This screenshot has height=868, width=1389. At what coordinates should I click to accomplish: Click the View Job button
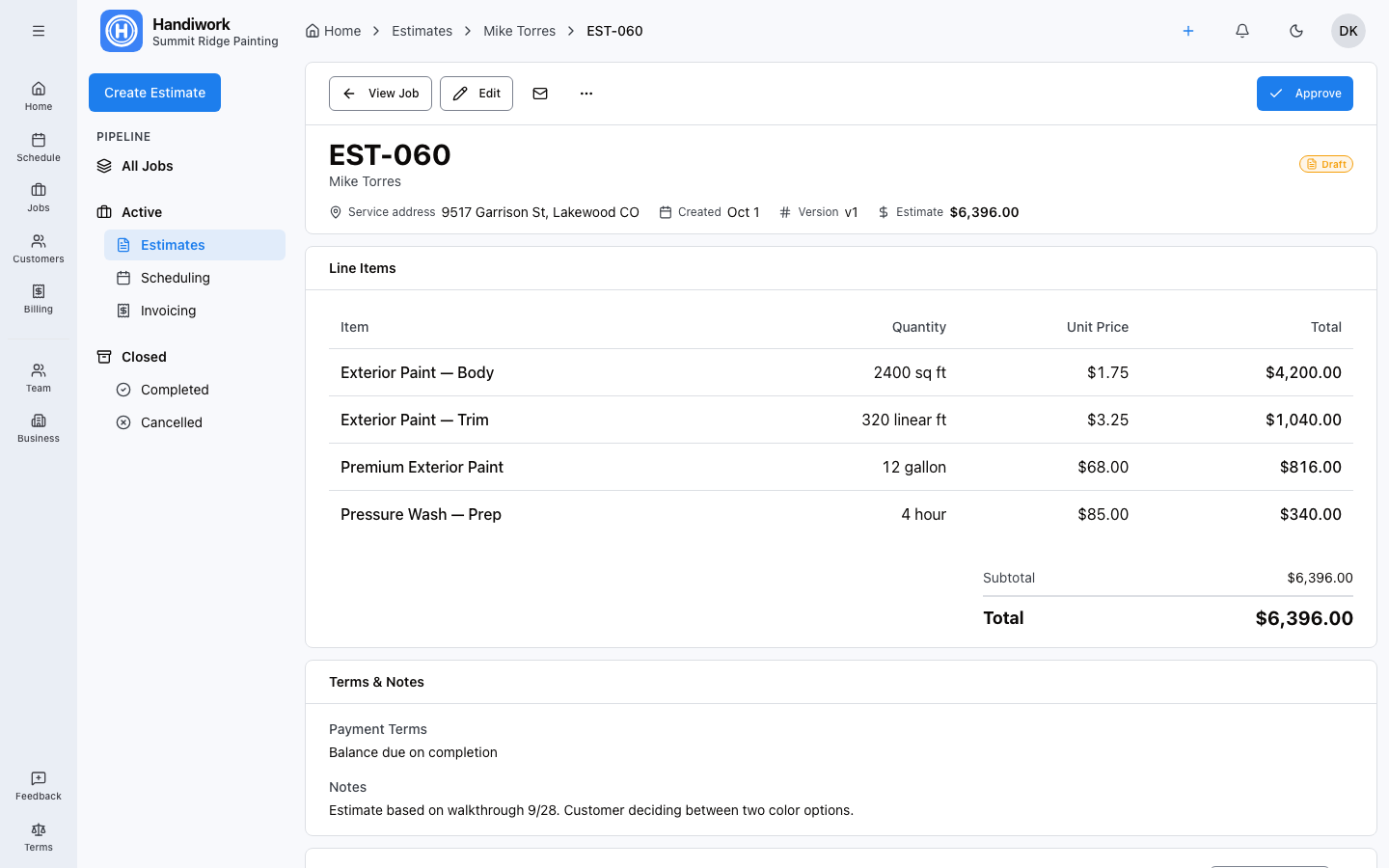pos(380,94)
